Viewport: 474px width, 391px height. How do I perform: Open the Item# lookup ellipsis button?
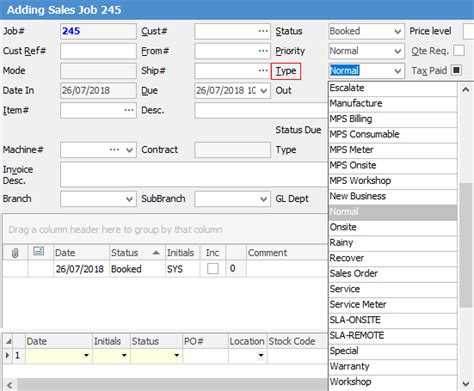click(129, 110)
